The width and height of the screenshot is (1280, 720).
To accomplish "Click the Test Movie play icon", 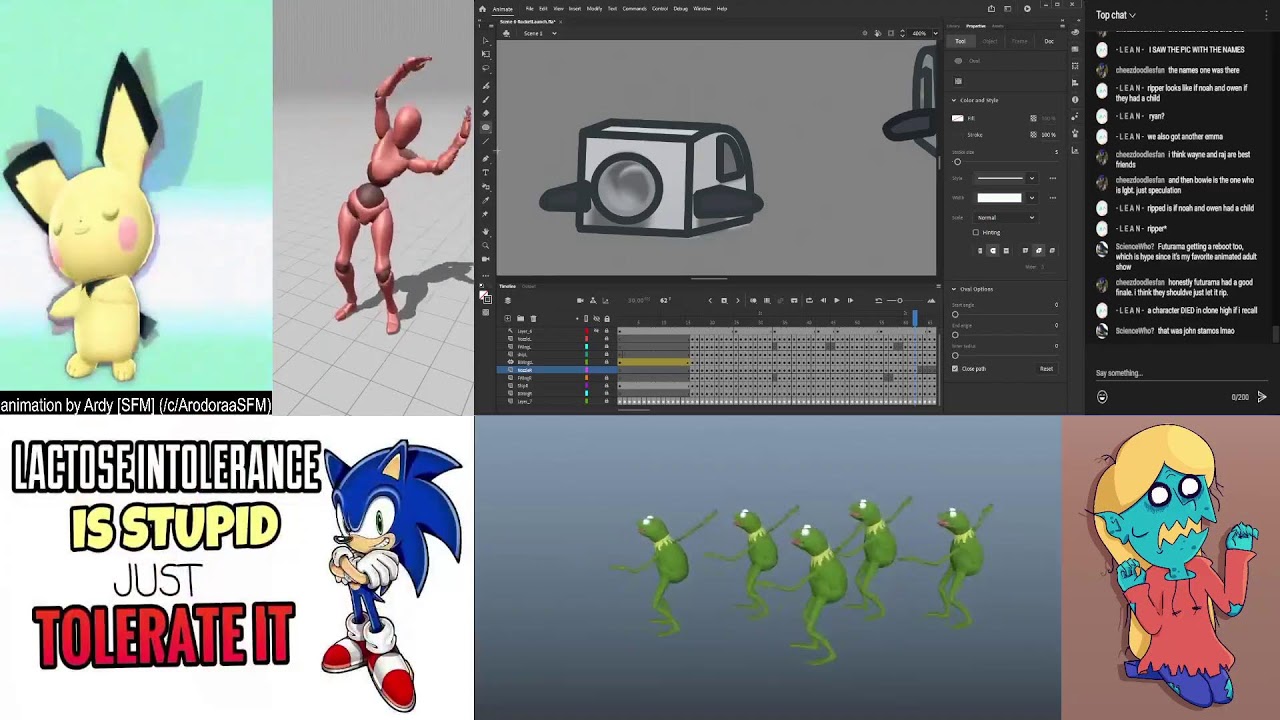I will (x=1027, y=8).
